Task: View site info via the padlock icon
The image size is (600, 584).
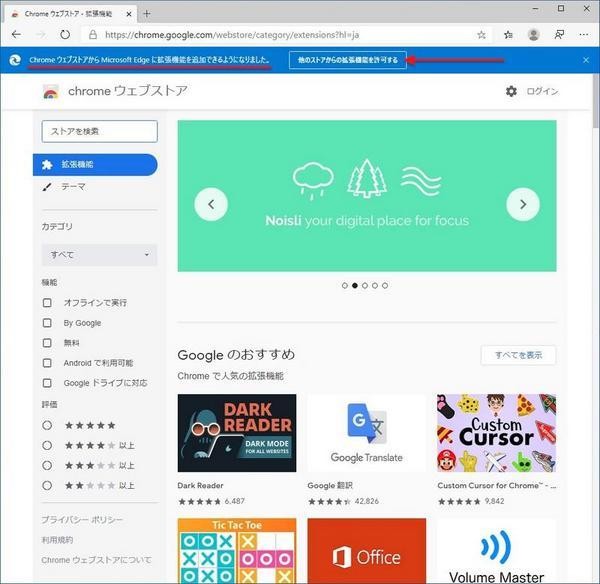Action: click(x=93, y=35)
